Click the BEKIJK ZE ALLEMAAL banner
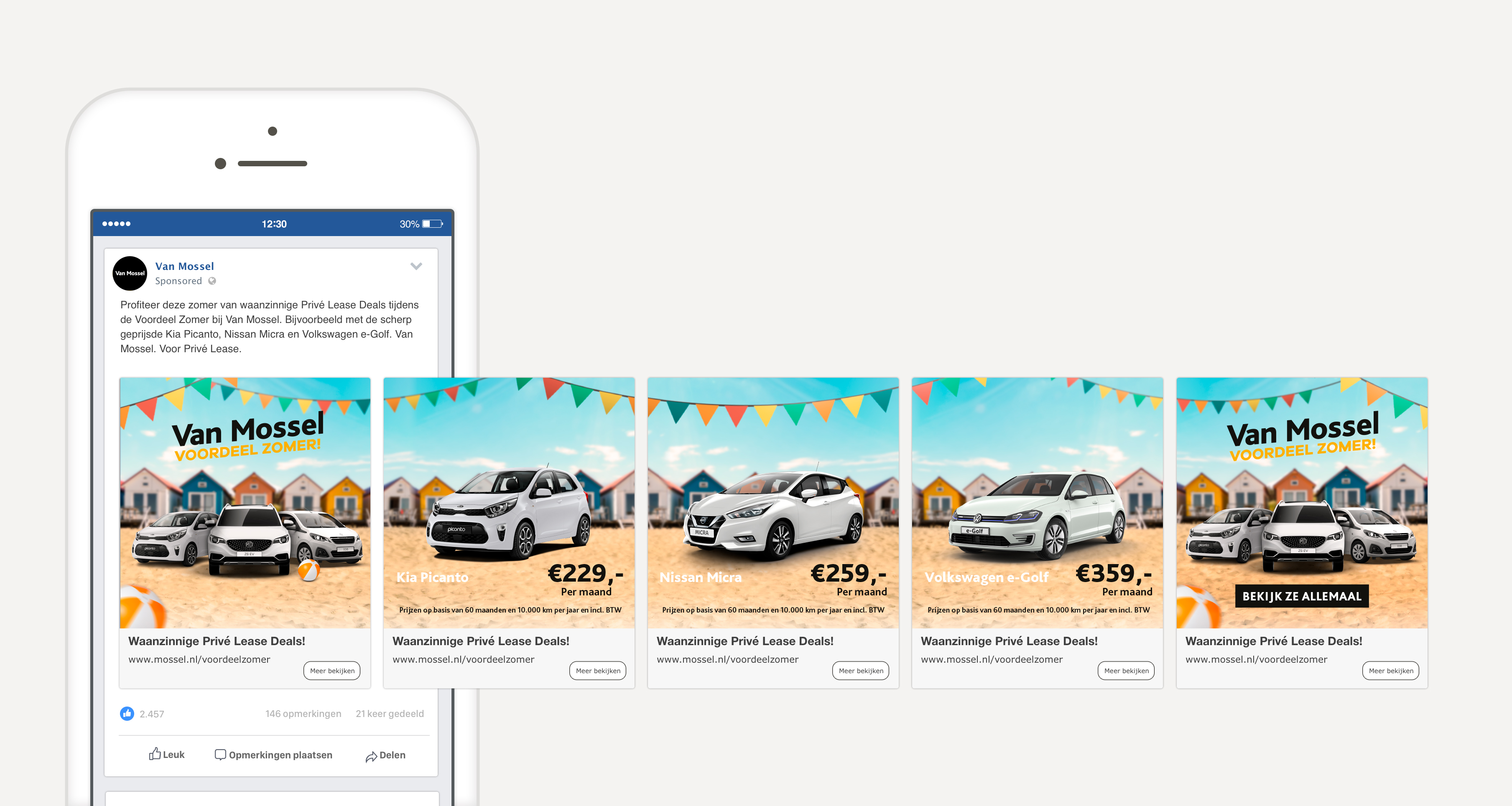The height and width of the screenshot is (806, 1512). (x=1302, y=596)
